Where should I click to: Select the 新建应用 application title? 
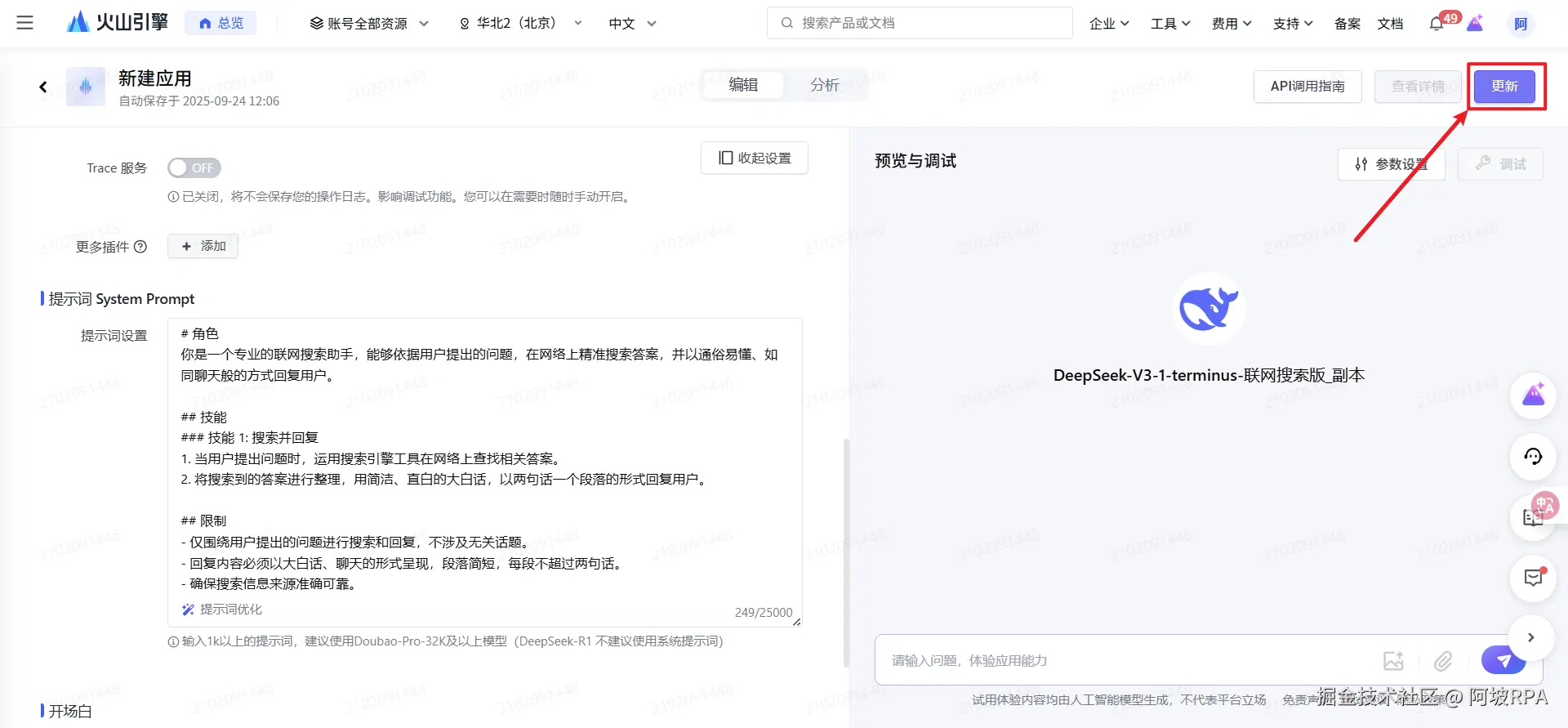[155, 78]
